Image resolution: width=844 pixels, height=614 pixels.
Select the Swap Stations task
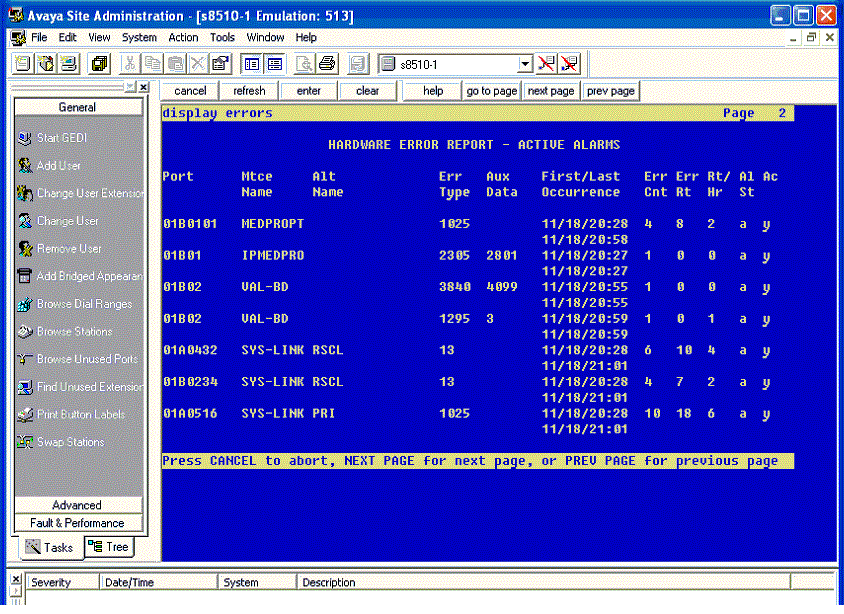pos(61,441)
